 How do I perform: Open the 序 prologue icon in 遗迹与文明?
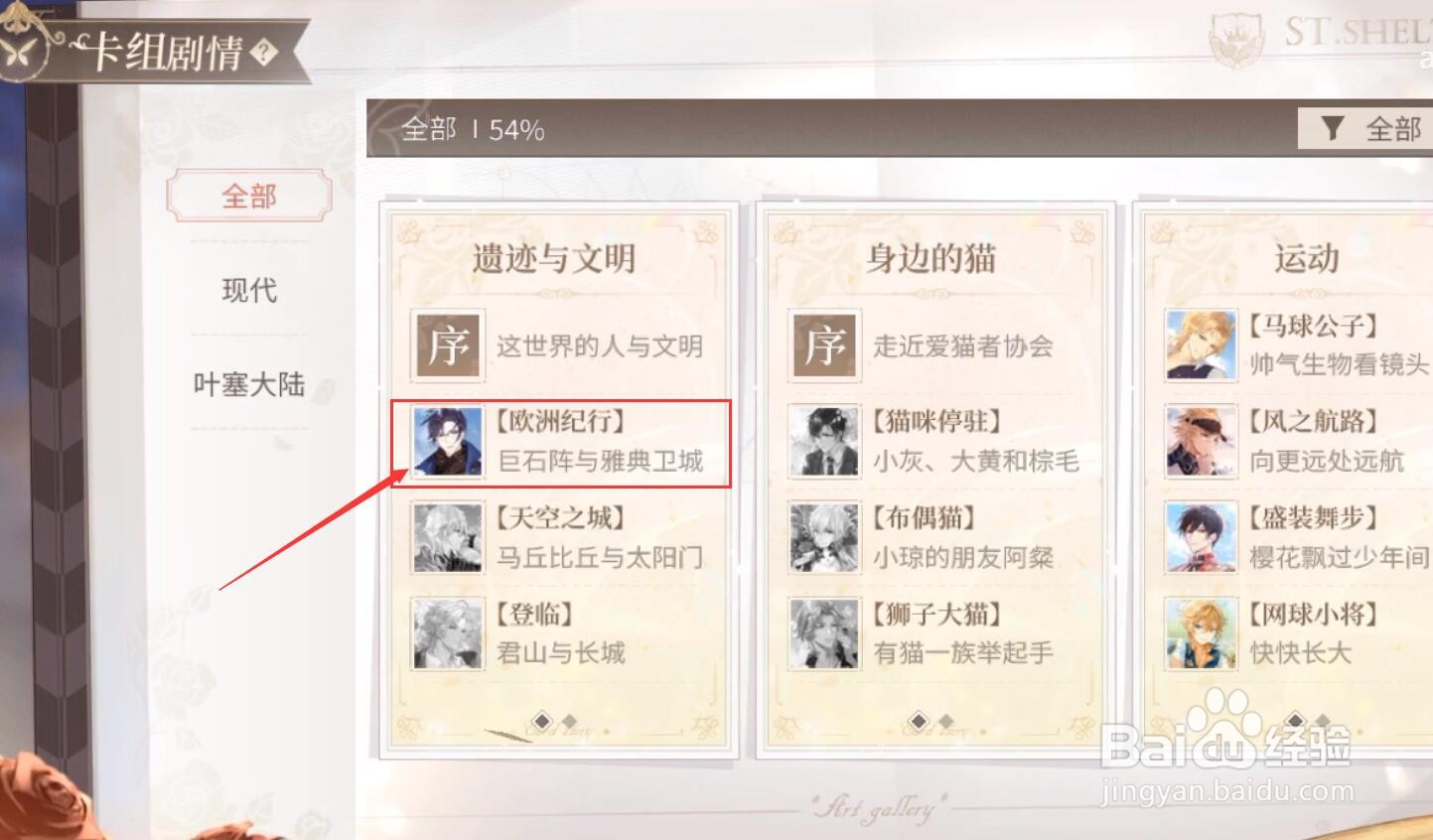click(x=447, y=346)
